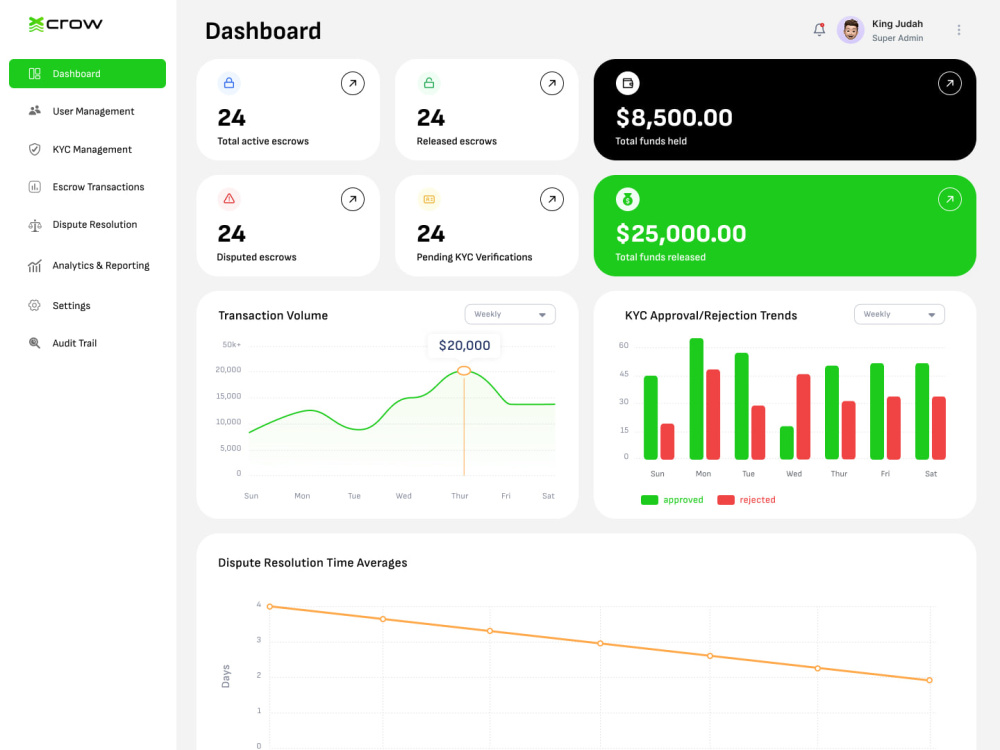
Task: Open the notification bell
Action: click(x=819, y=29)
